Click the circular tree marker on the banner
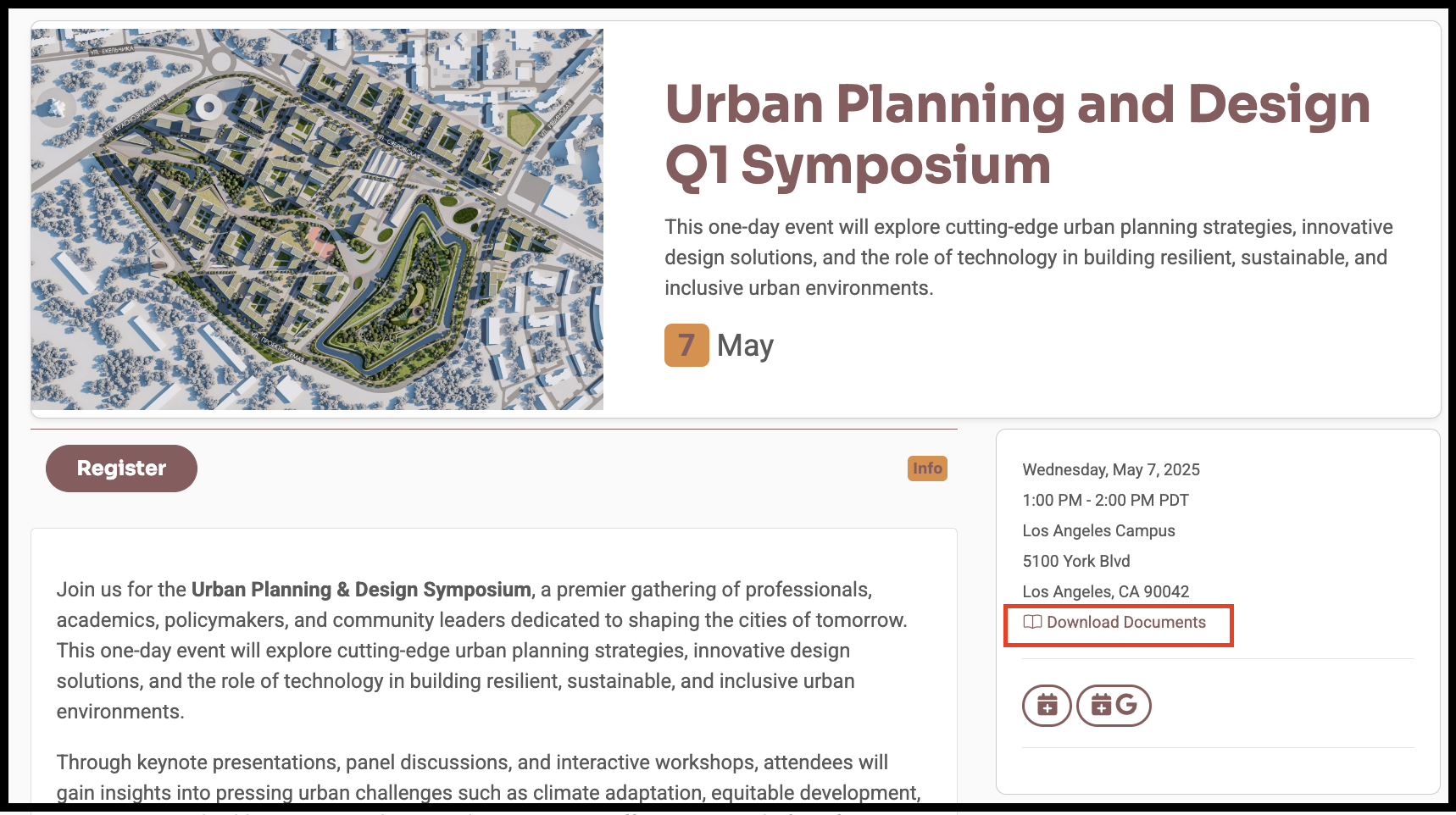 (56, 108)
